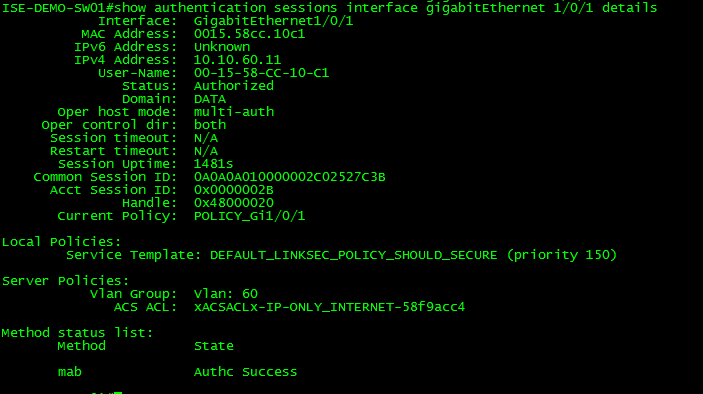Click the DATA domain value

[210, 99]
